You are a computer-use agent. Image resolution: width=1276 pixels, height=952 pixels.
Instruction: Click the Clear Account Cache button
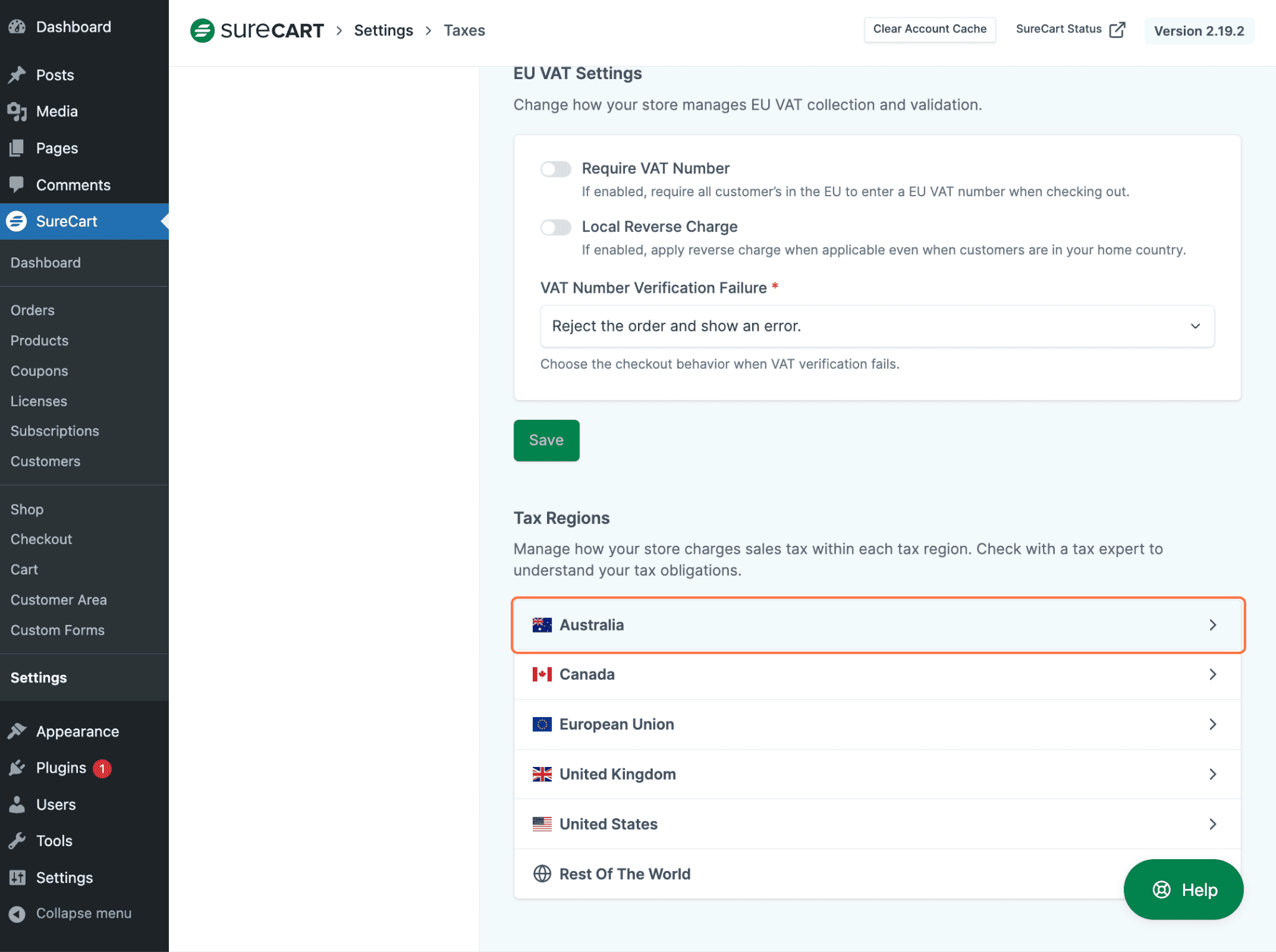coord(929,29)
